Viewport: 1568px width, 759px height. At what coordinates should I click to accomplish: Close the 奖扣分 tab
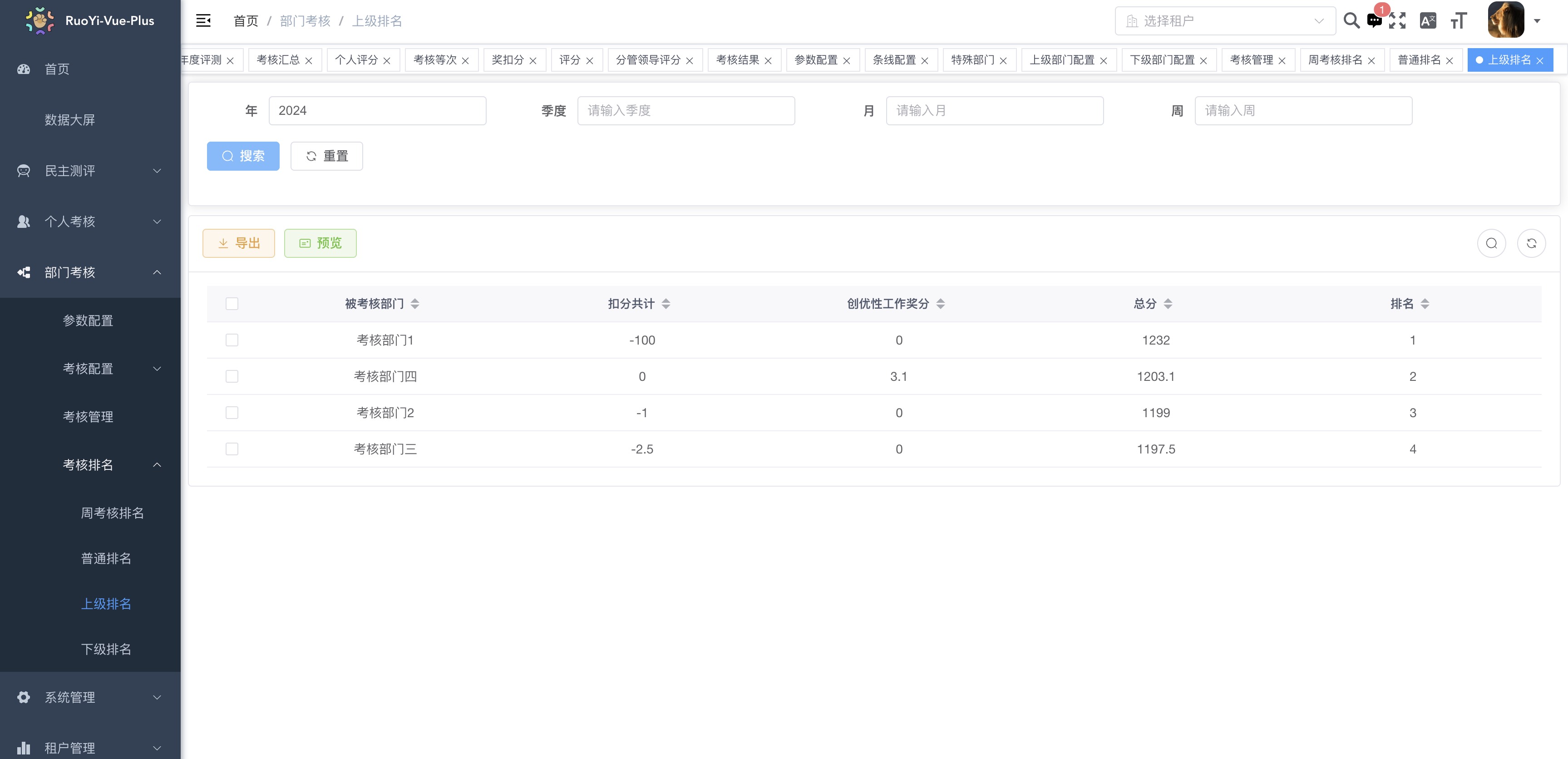533,60
